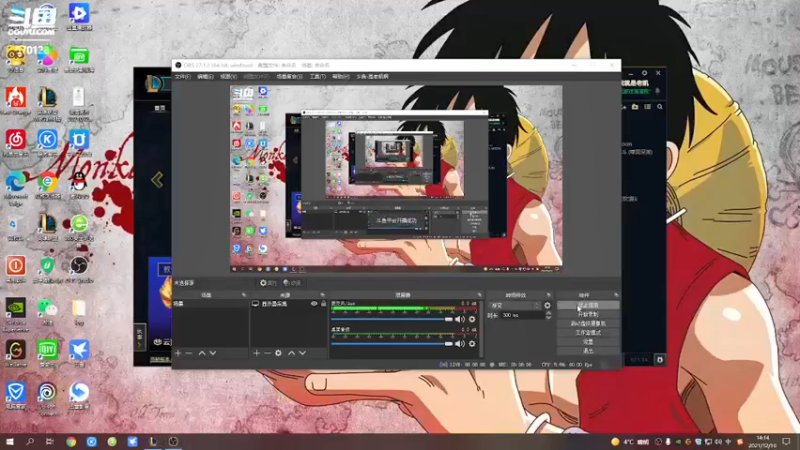Click the first Controls button (stop streaming)

tap(588, 305)
